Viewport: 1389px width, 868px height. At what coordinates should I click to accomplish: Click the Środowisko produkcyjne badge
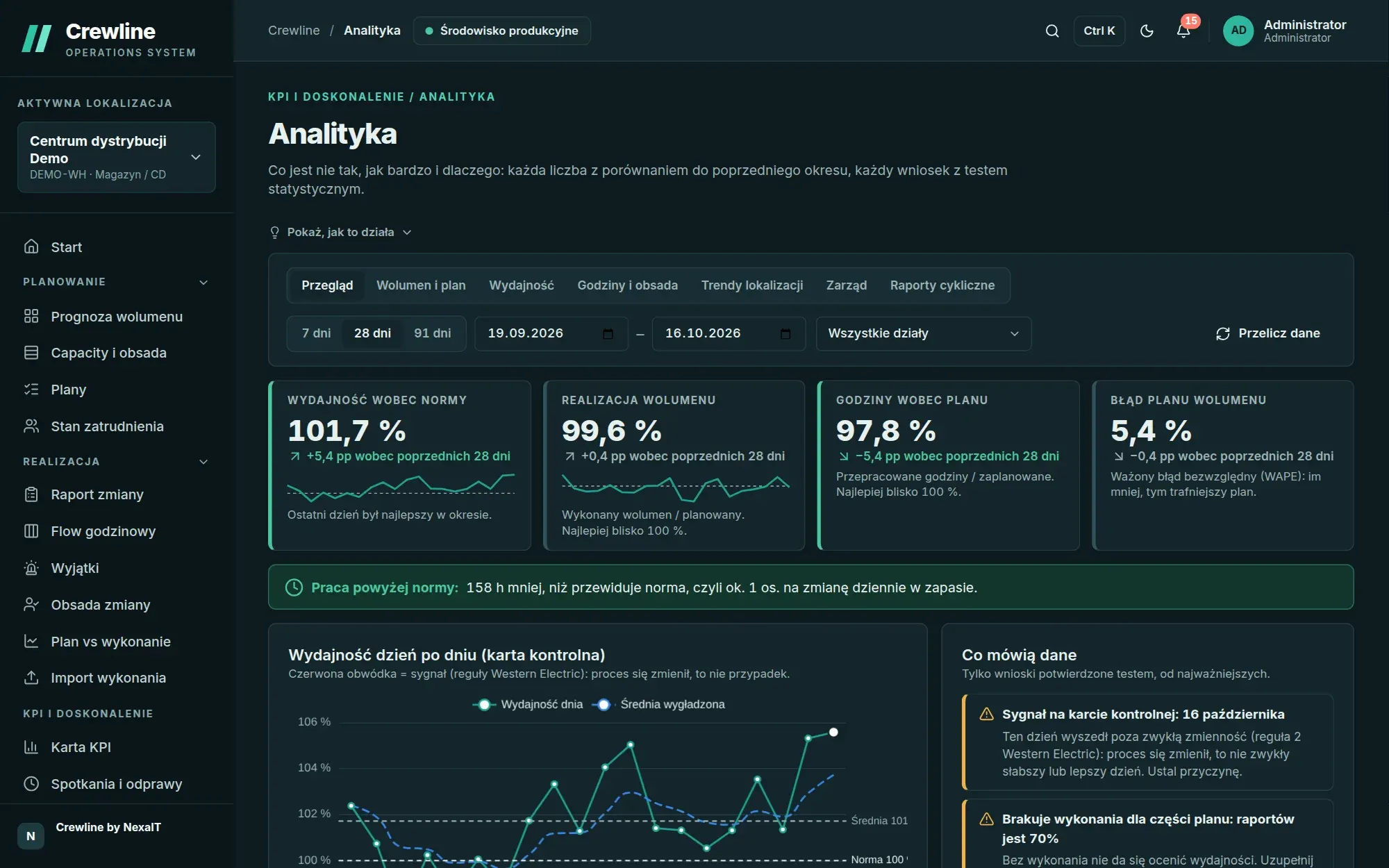[x=501, y=31]
